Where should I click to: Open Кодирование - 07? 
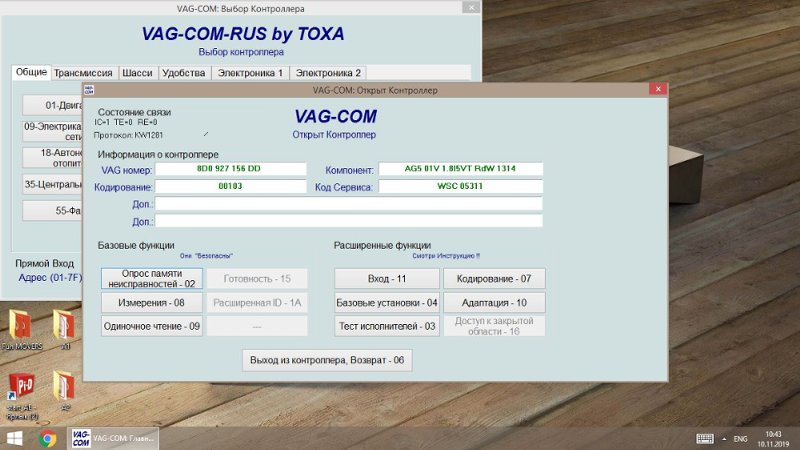pyautogui.click(x=494, y=279)
